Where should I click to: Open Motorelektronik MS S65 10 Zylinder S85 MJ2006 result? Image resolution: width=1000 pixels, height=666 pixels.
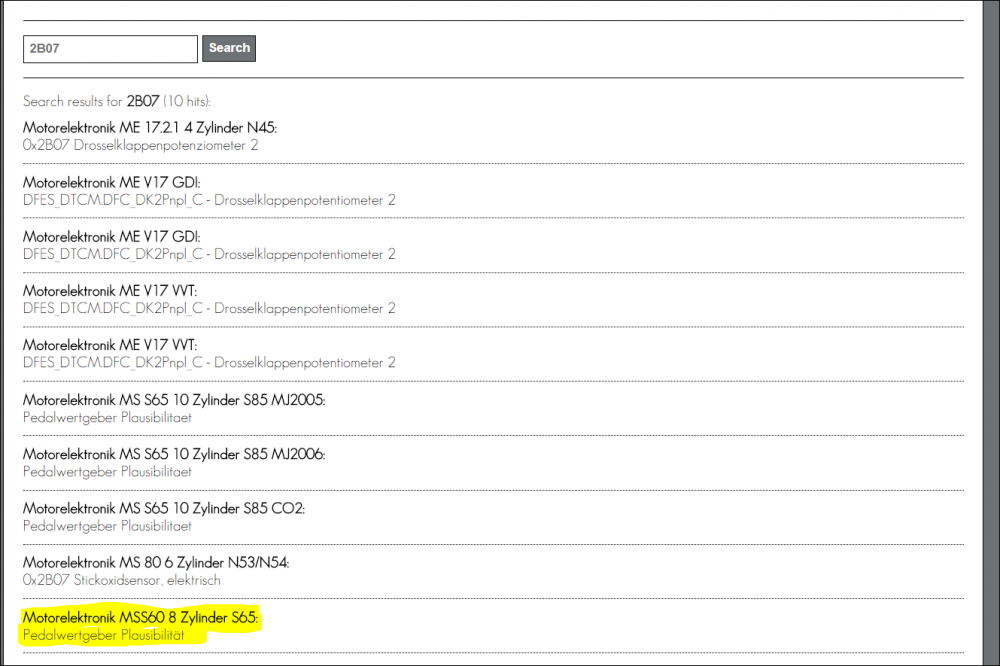click(174, 454)
